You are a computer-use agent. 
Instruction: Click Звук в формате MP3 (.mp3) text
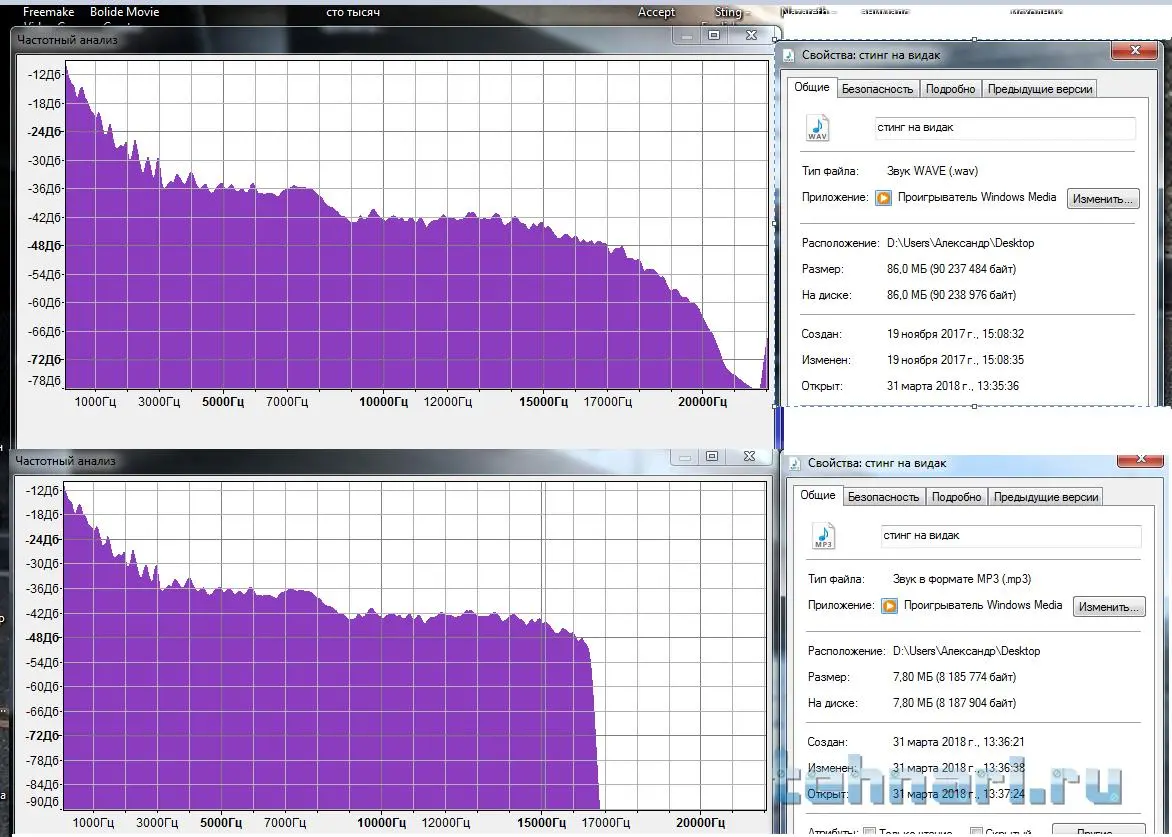(x=962, y=579)
